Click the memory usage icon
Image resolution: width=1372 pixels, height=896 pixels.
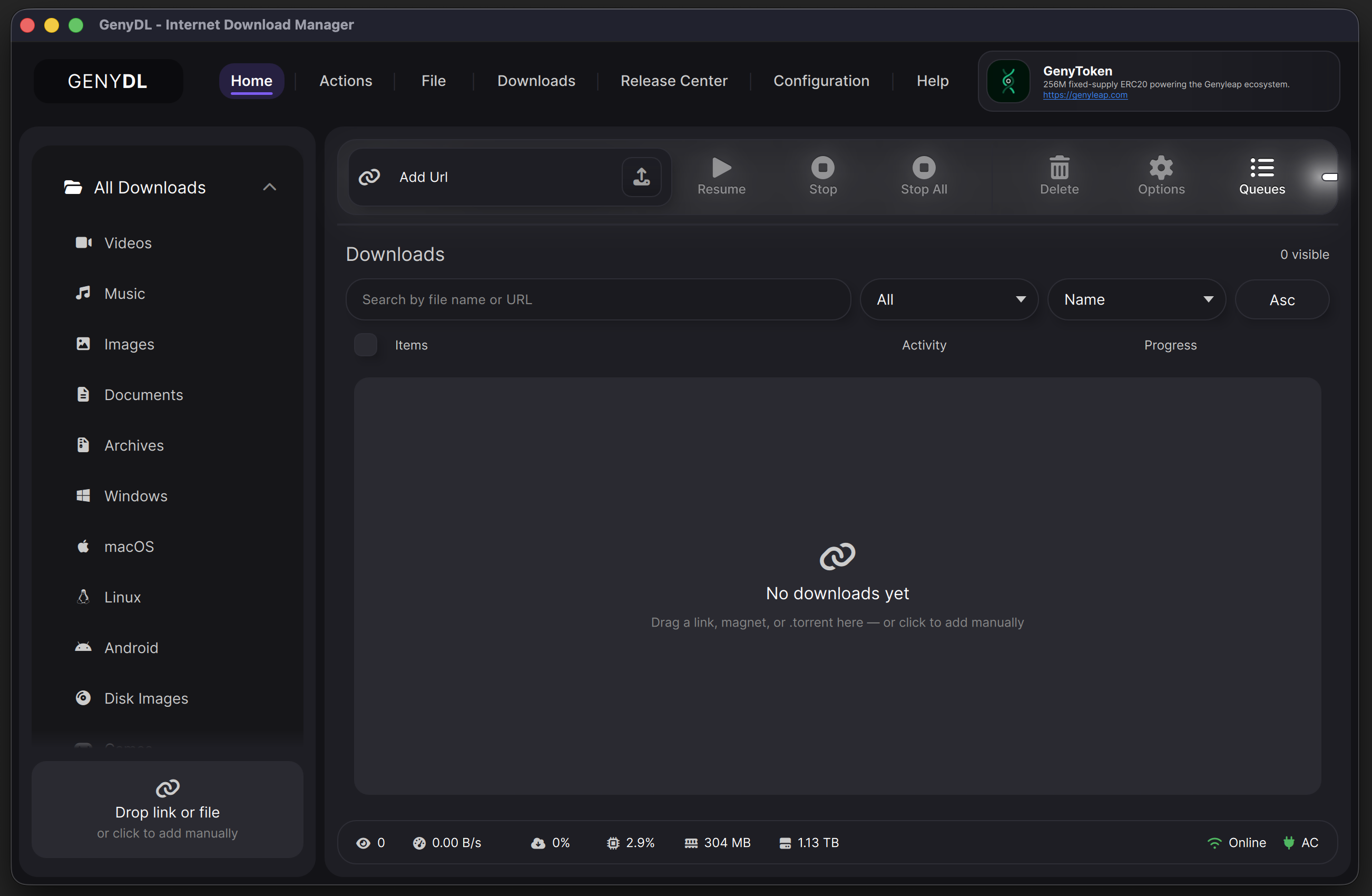click(x=691, y=843)
